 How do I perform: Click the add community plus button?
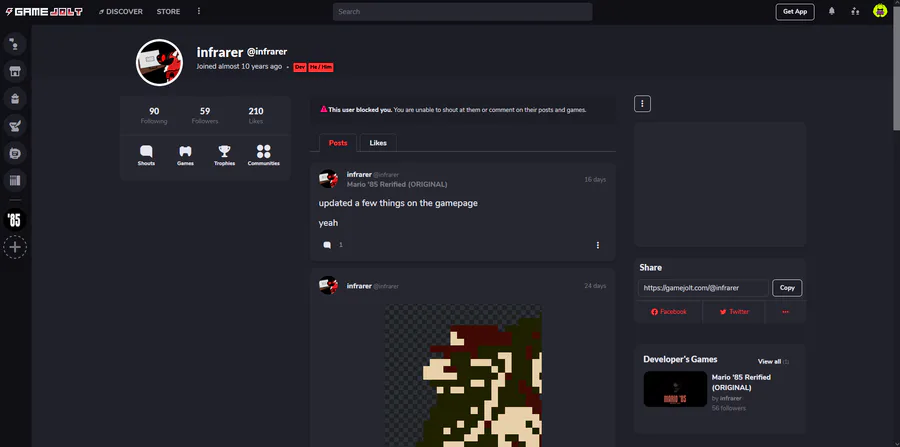15,247
